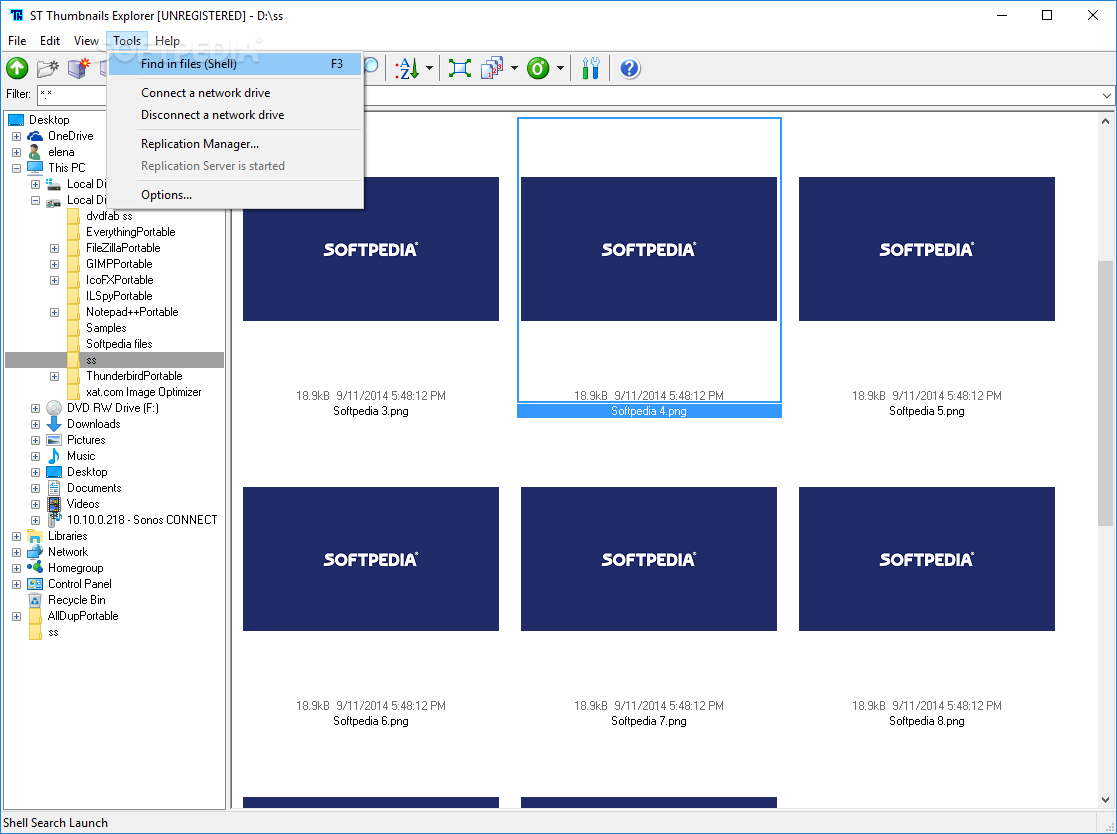This screenshot has height=834, width=1117.
Task: Click the Network icon in the tree
Action: (35, 552)
